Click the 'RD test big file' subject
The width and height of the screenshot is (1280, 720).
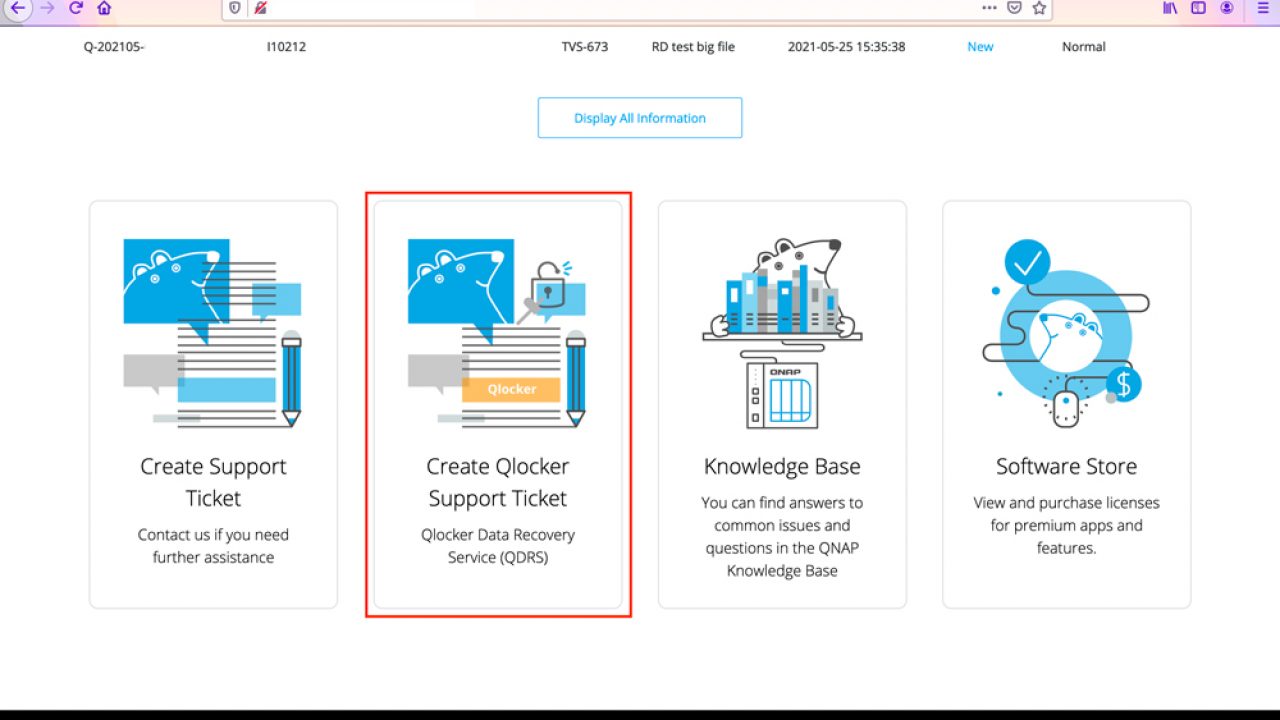[x=693, y=47]
